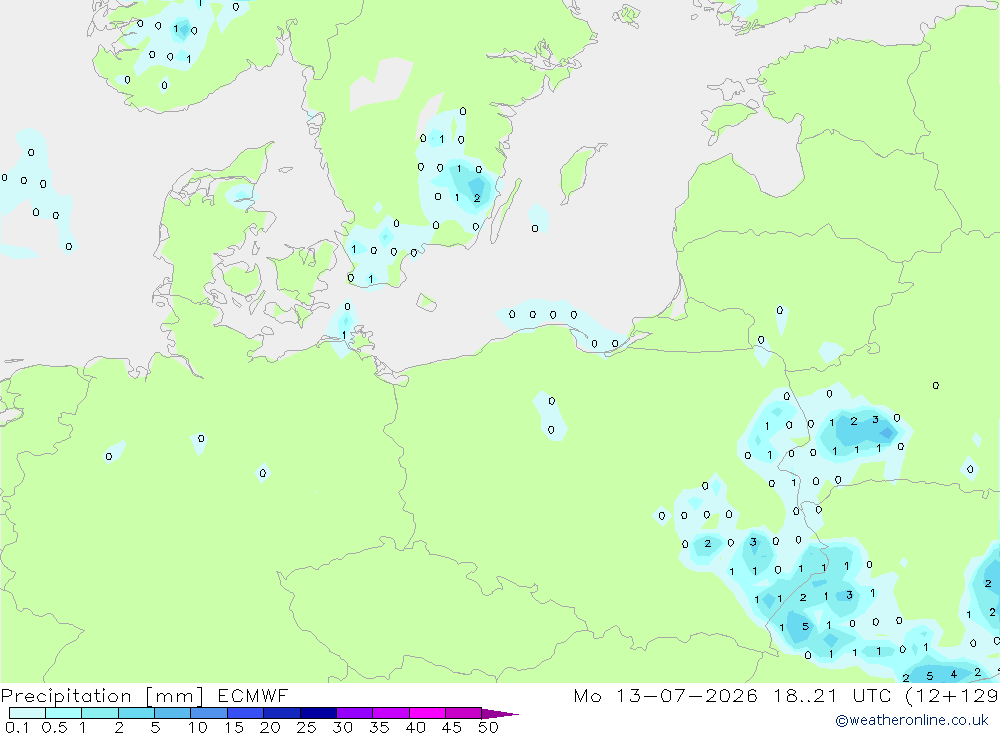Screen dimensions: 1000x733
Task: Click the 'Precipitation [mm]' title text
Action: (x=102, y=695)
